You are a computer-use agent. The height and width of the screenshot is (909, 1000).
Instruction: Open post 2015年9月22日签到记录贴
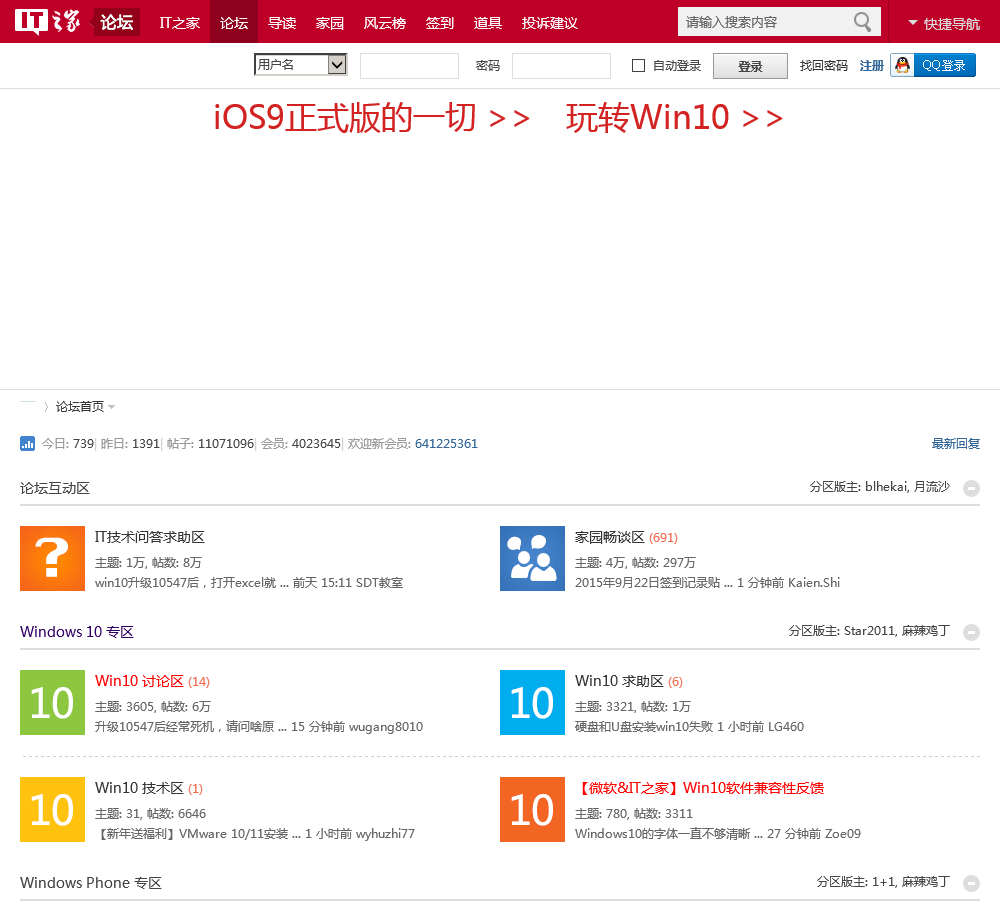[654, 582]
